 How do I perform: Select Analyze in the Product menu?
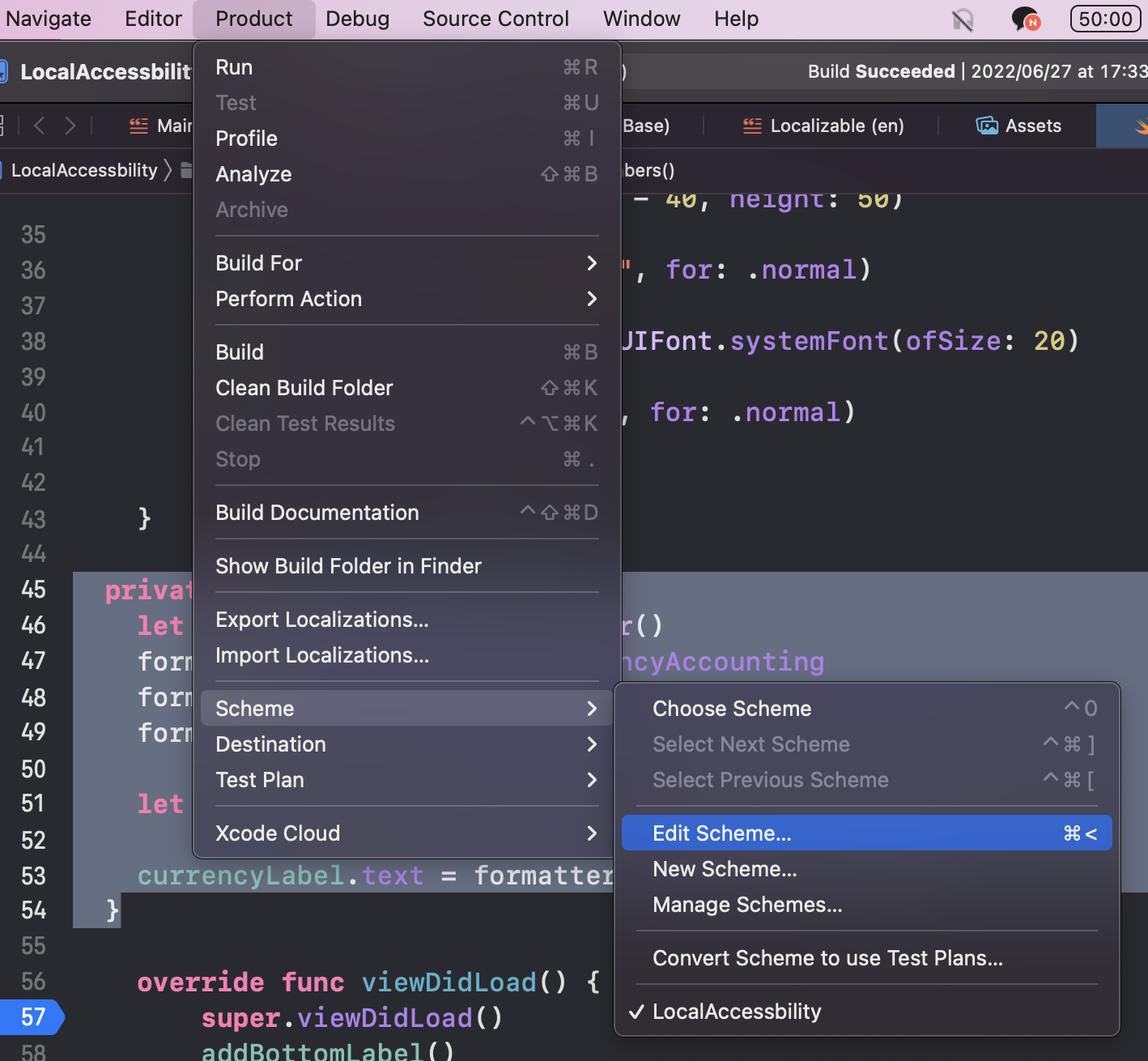tap(407, 174)
